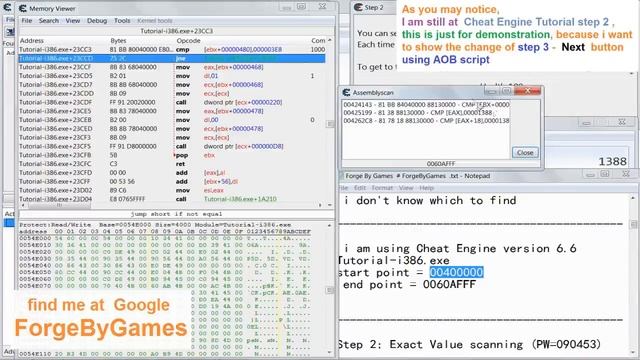Screen dimensions: 640x360
Task: Select row Tutorial-i386.exe+23CD5 mov dl,01
Action: pos(172,76)
